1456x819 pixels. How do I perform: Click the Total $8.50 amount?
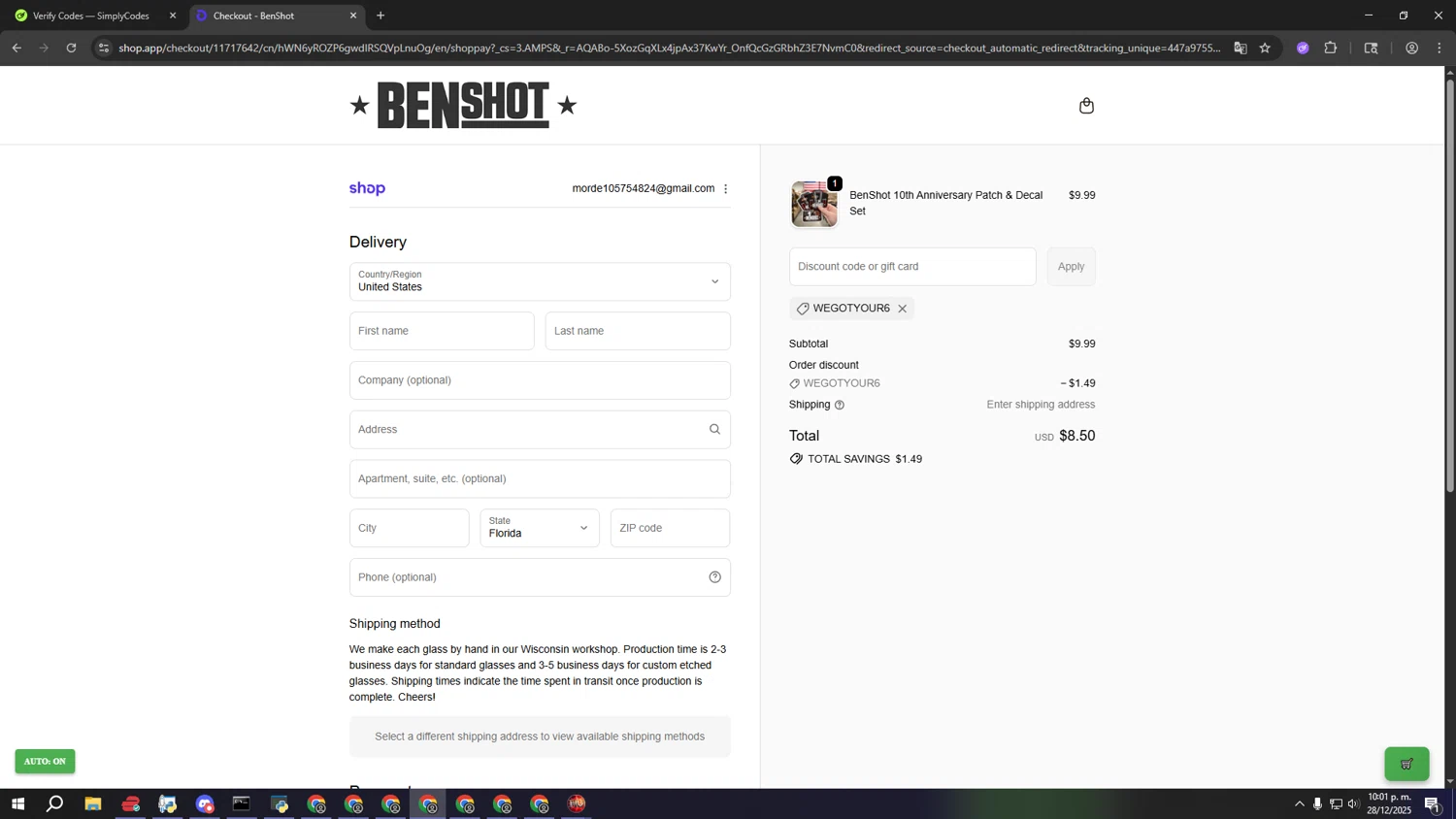(1076, 436)
